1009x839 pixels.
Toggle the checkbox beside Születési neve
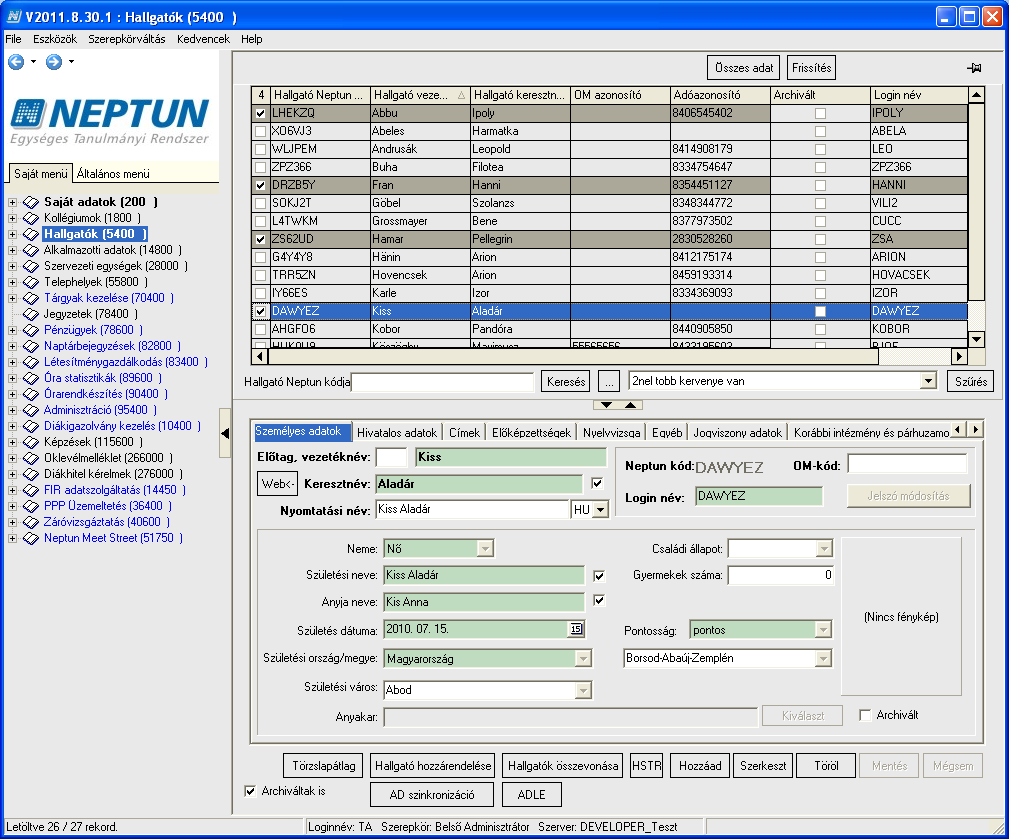pos(599,576)
